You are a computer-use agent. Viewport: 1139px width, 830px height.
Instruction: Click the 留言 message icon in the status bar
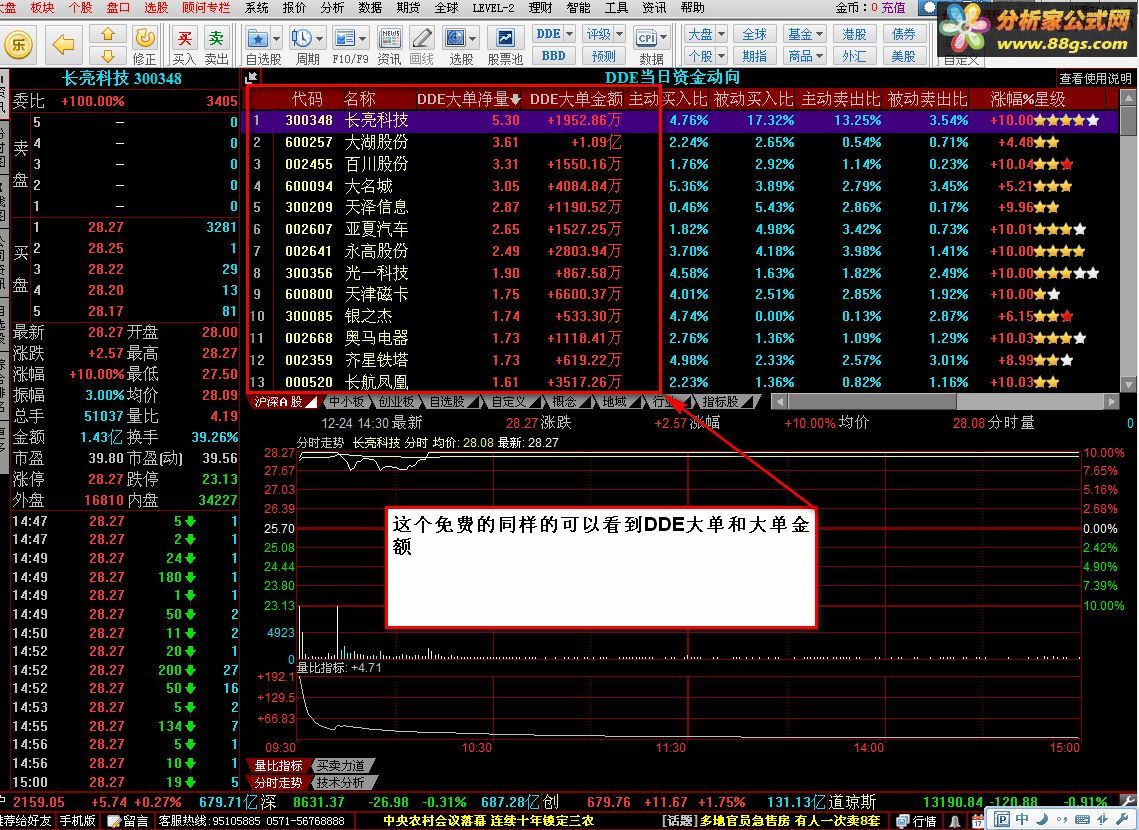(128, 821)
